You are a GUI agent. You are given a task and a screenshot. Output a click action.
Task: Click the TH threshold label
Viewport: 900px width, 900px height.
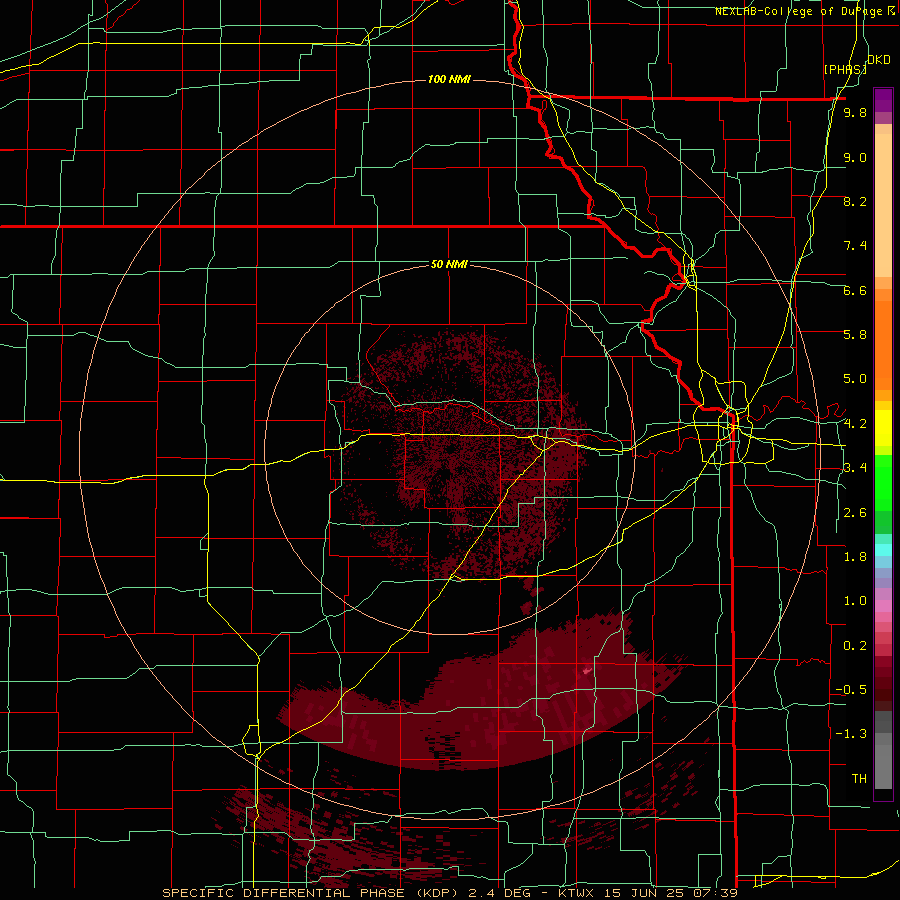(859, 779)
